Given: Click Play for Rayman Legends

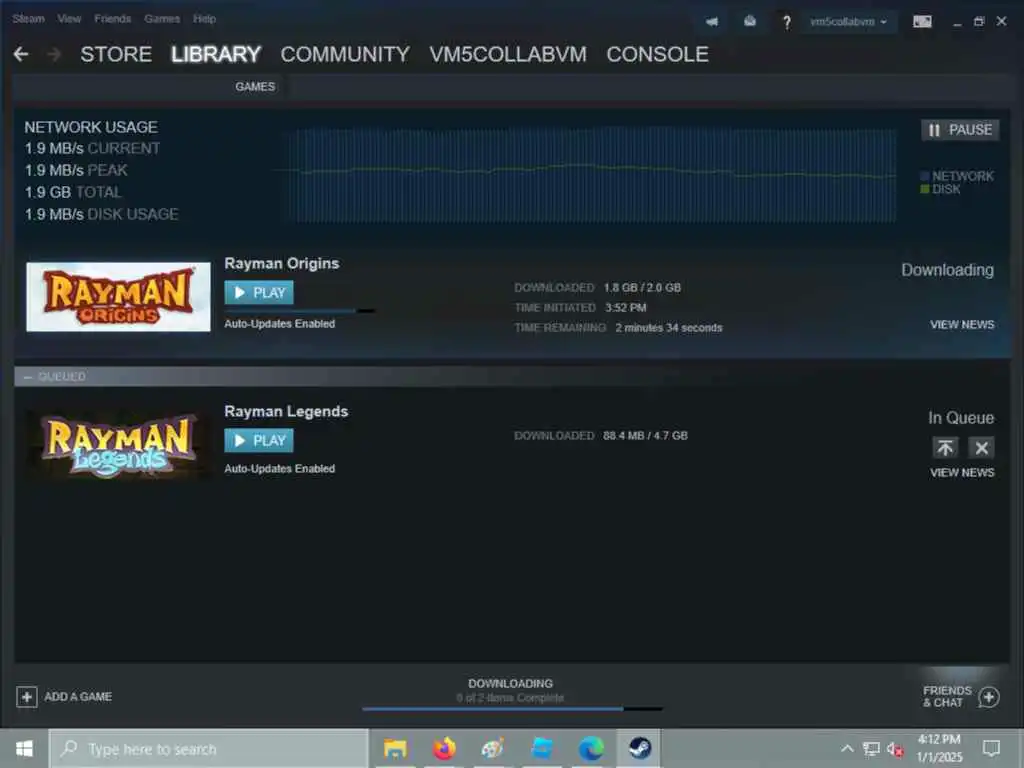Looking at the screenshot, I should click(259, 441).
